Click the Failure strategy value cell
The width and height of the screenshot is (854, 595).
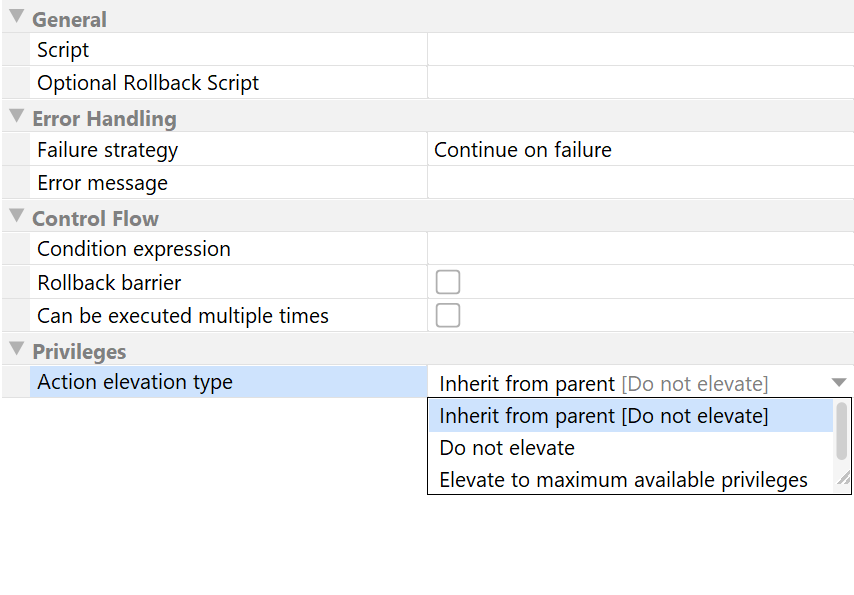coord(640,150)
